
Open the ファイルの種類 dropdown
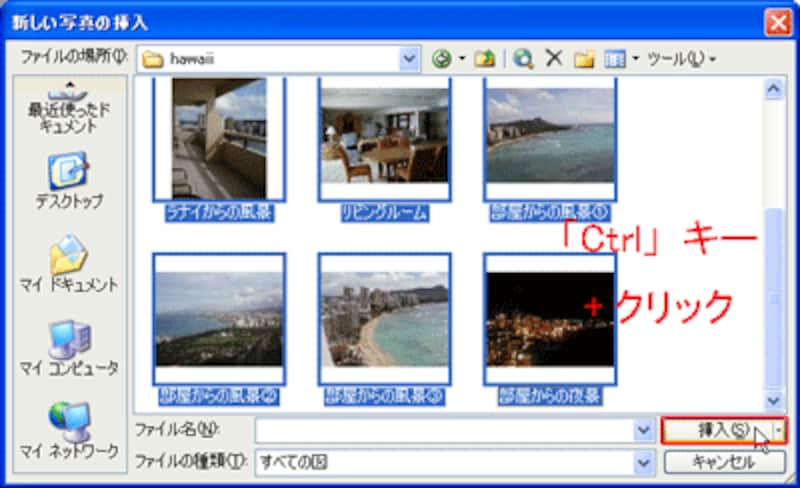644,462
